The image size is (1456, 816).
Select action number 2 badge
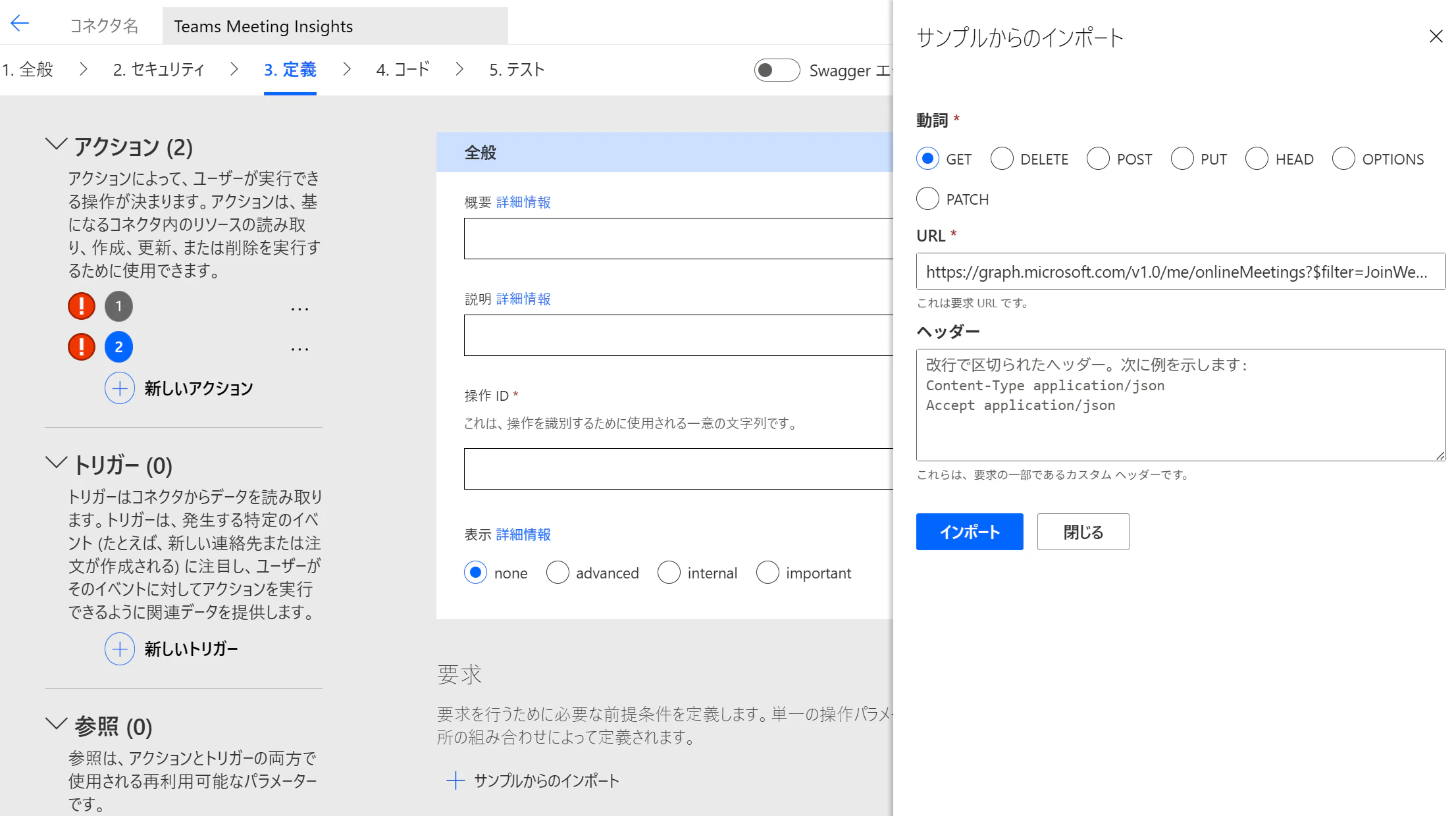click(x=118, y=347)
